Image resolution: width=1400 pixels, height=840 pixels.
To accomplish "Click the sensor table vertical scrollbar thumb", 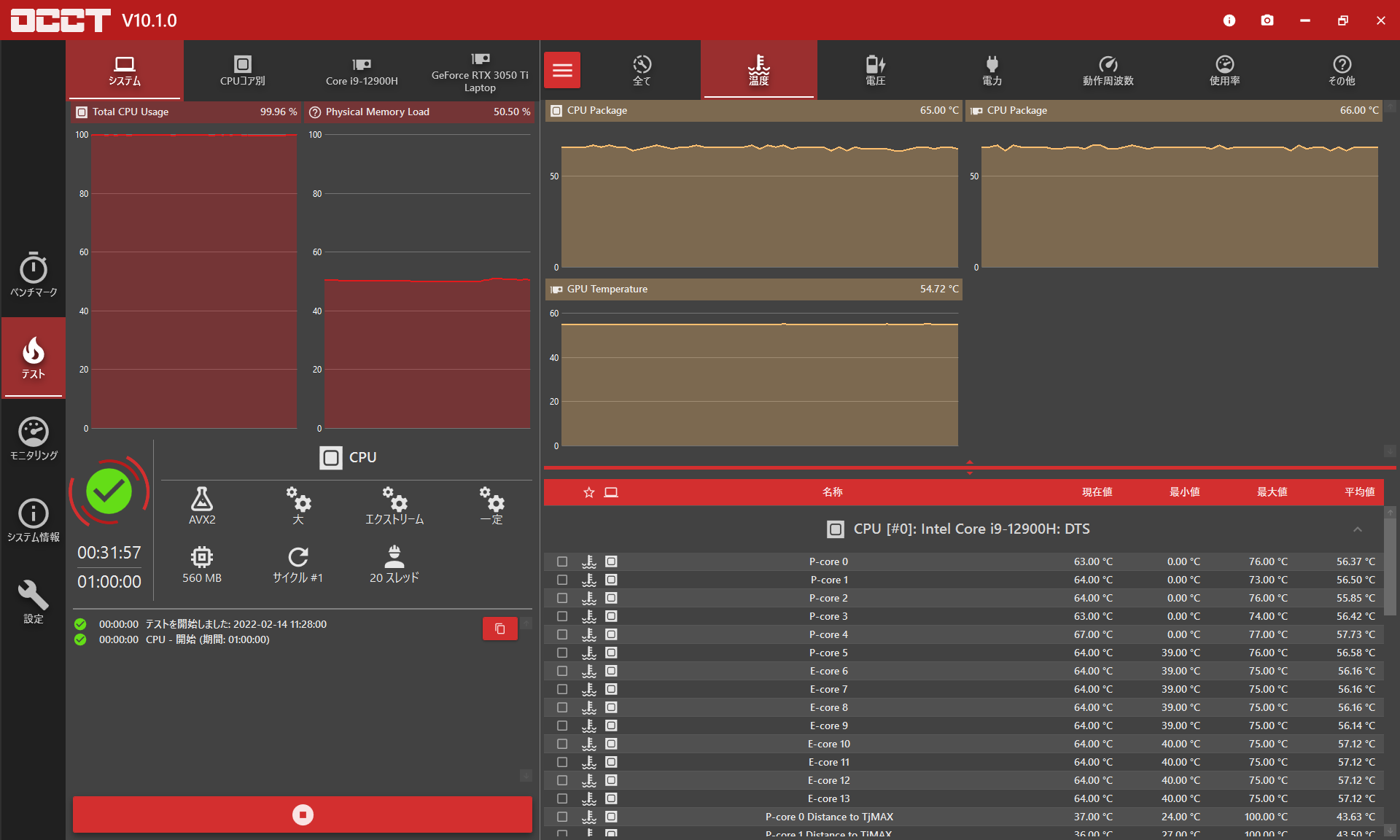I will click(x=1391, y=567).
